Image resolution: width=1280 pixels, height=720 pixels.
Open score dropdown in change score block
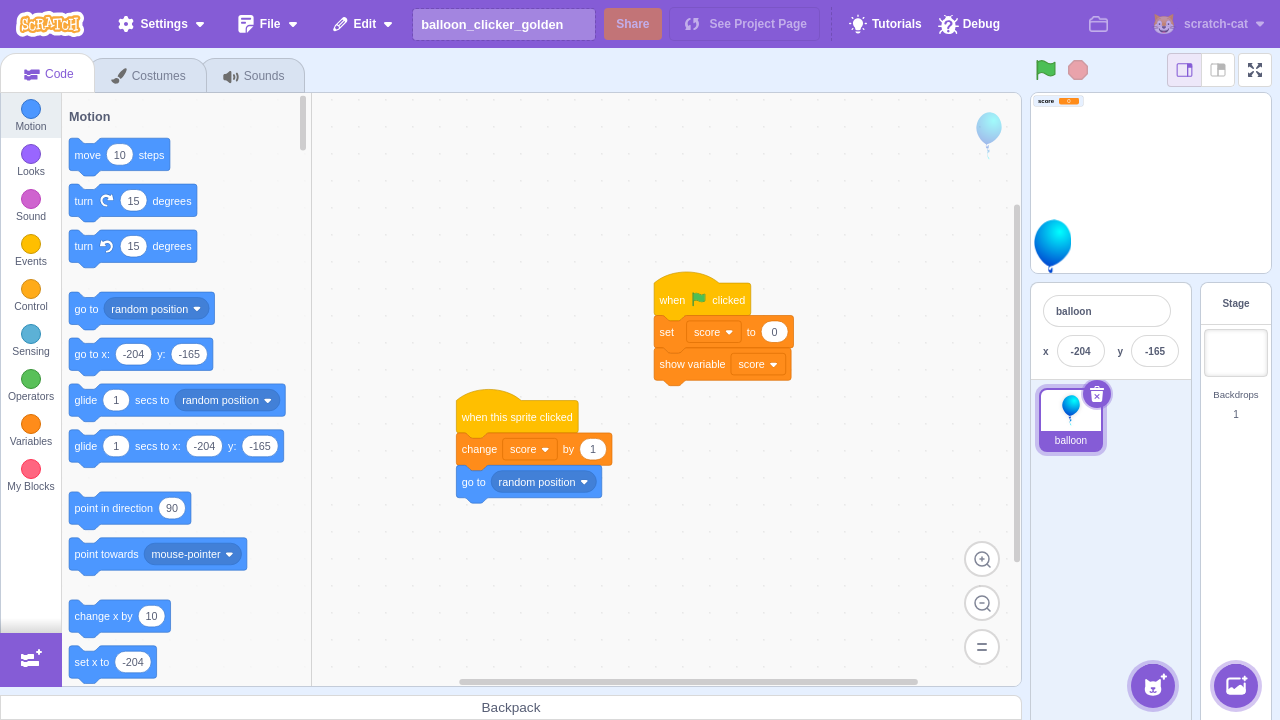coord(530,449)
